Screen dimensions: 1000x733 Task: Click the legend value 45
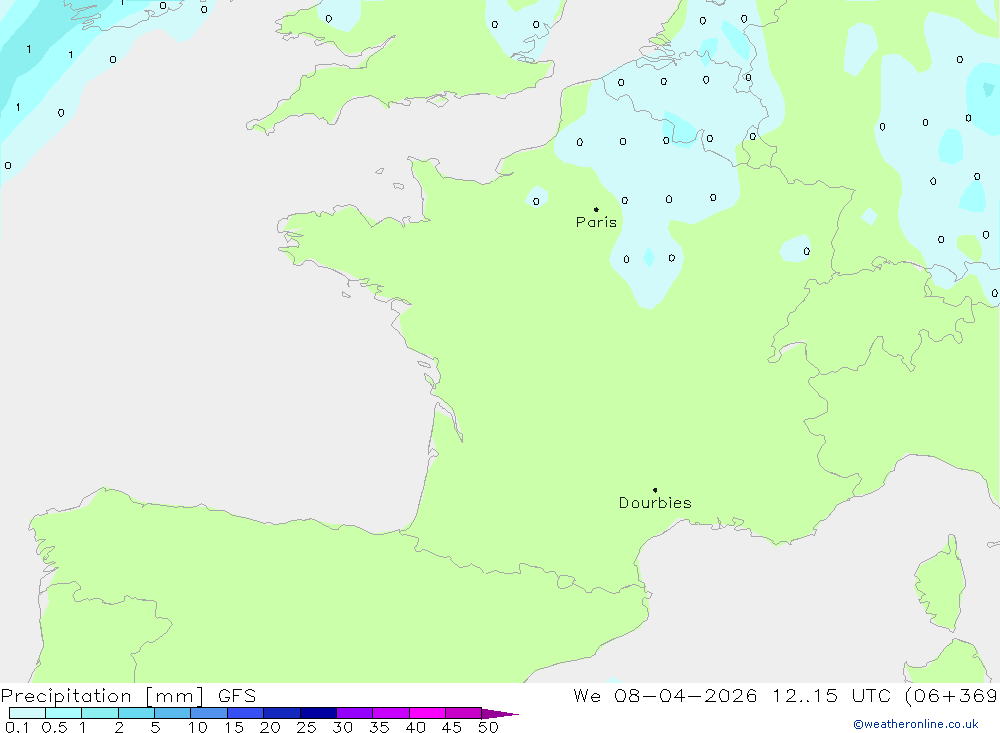tap(452, 727)
